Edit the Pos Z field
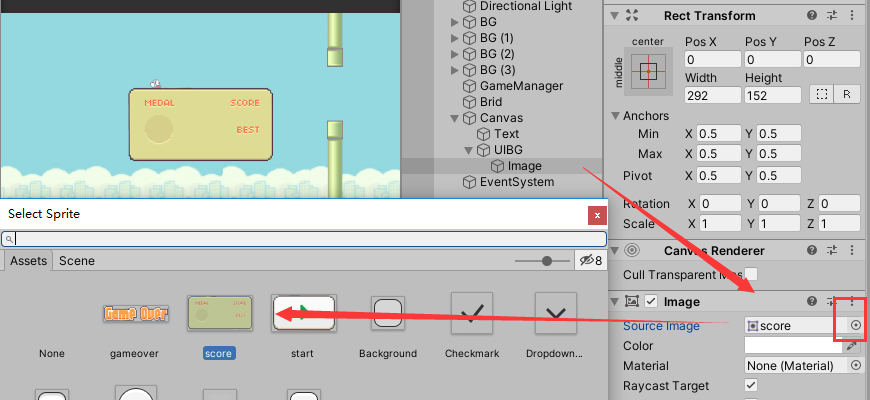Image resolution: width=870 pixels, height=400 pixels. (x=832, y=59)
